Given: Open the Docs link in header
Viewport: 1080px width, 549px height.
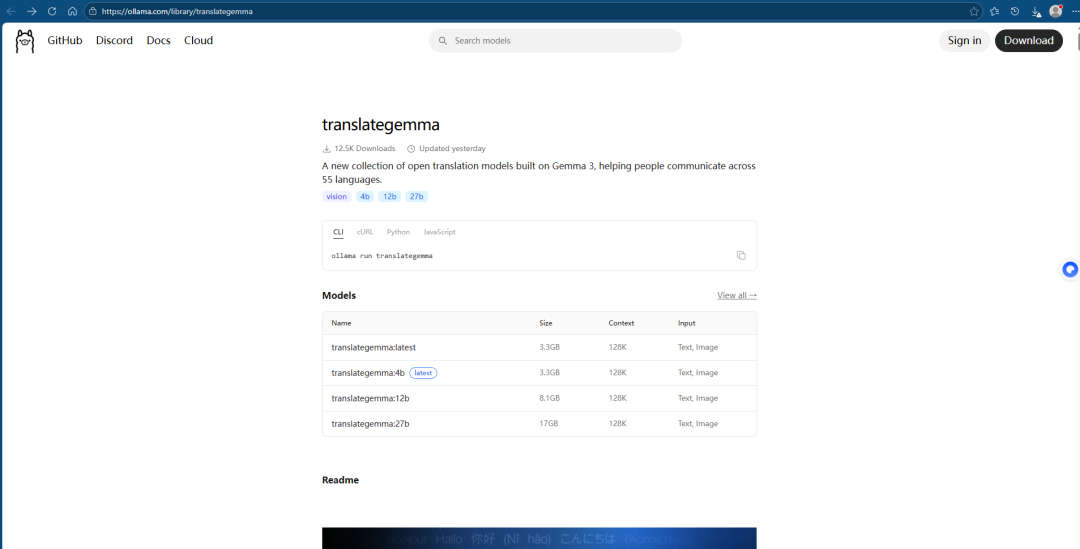Looking at the screenshot, I should (x=158, y=41).
